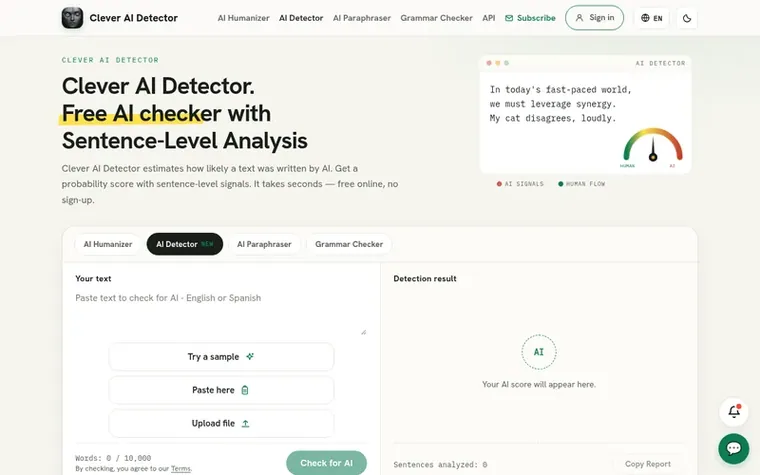Click the Sign in button
Viewport: 760px width, 475px height.
(x=594, y=18)
